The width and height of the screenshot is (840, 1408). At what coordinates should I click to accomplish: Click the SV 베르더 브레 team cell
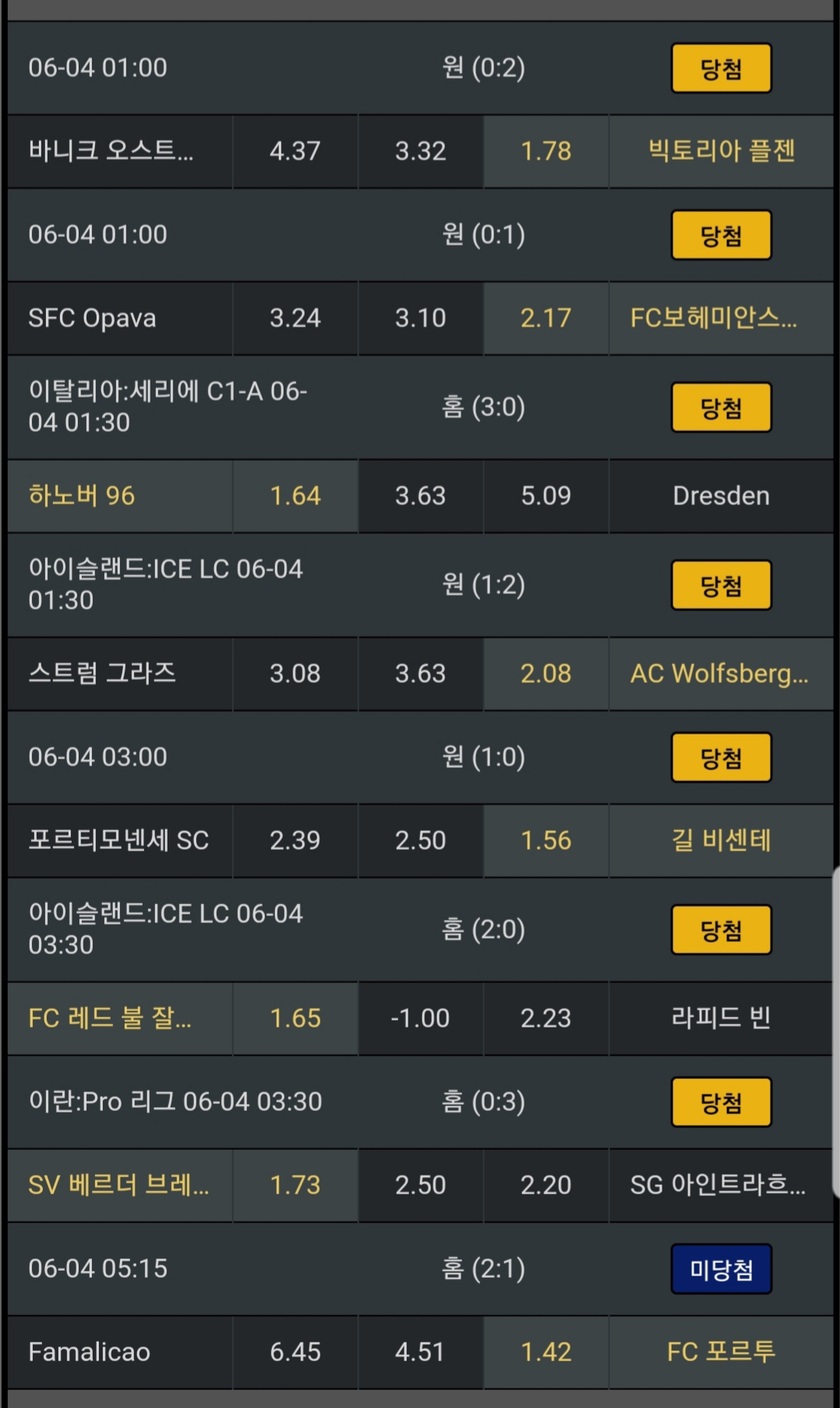pyautogui.click(x=120, y=1185)
